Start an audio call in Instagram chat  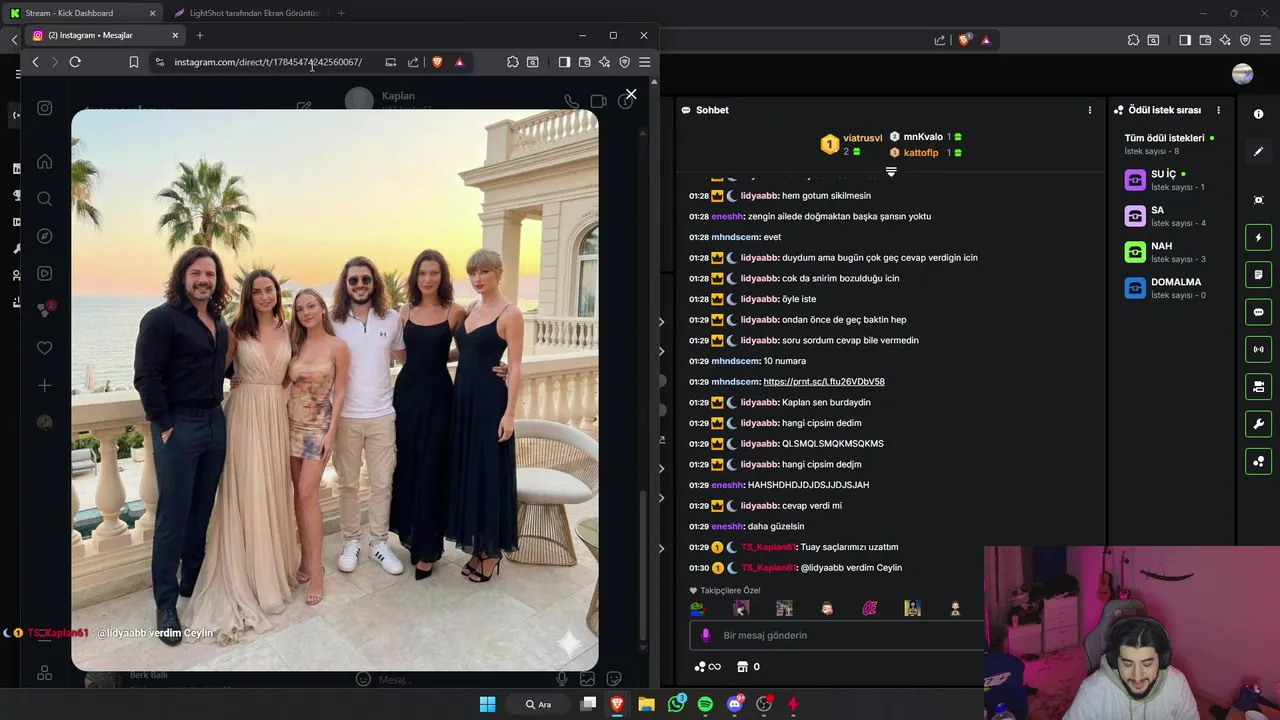tap(571, 101)
